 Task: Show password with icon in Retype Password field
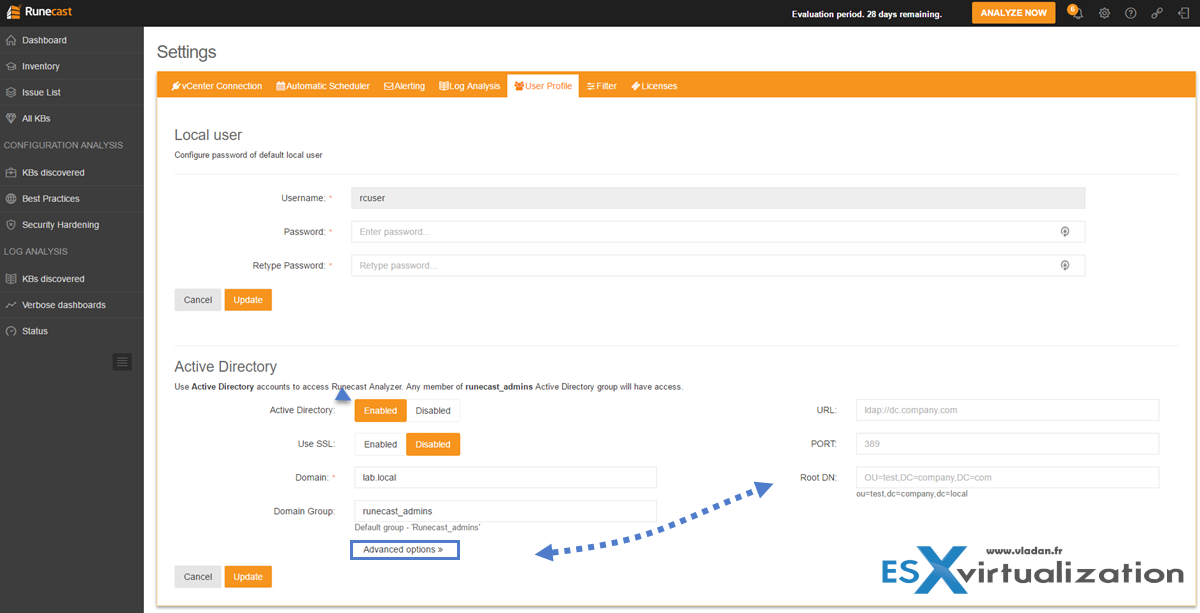pos(1065,265)
